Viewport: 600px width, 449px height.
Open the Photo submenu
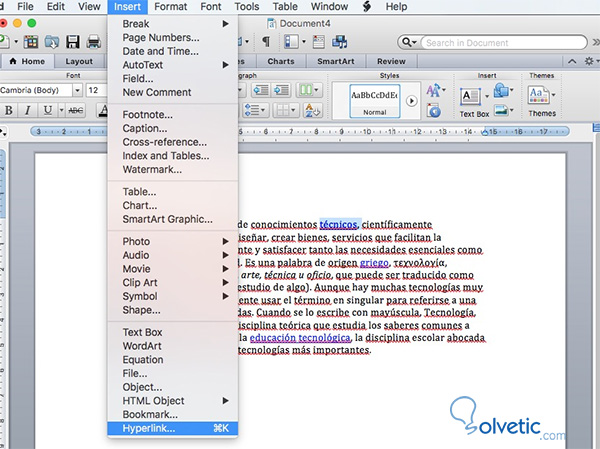tap(173, 242)
